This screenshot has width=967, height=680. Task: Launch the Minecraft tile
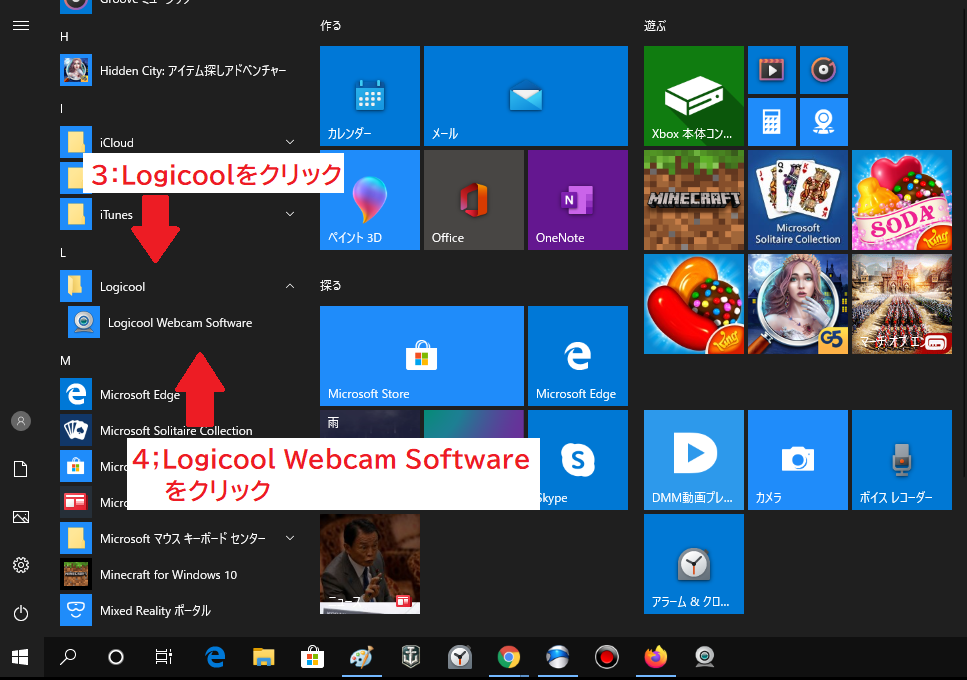point(694,200)
